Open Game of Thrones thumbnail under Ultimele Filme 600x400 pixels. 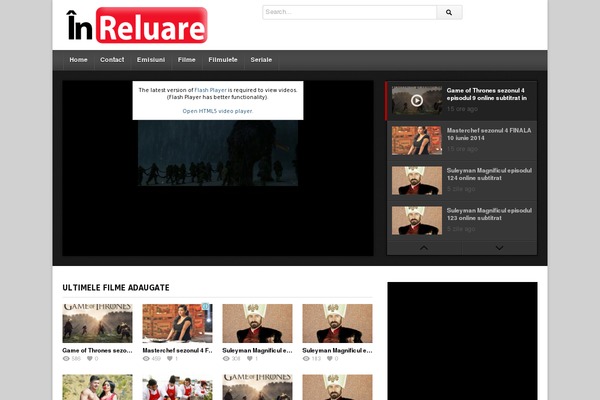click(98, 323)
